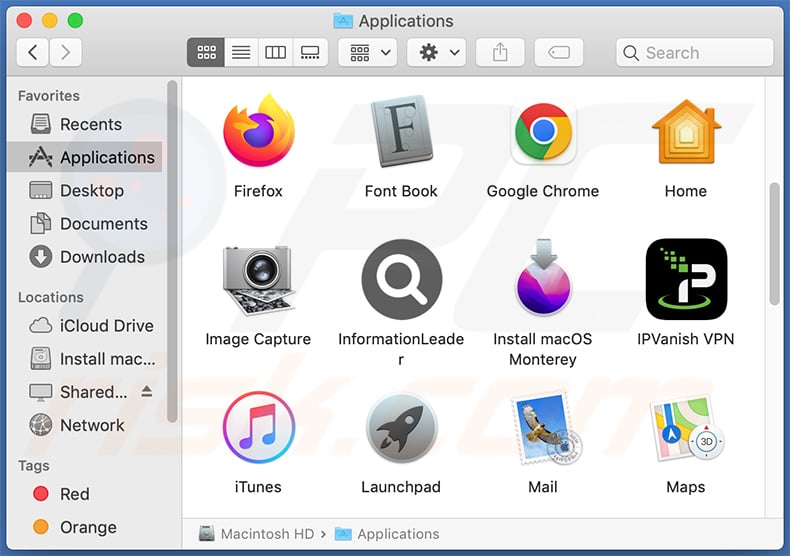Screen dimensions: 790x556
Task: Select the iTunes app icon
Action: point(258,427)
